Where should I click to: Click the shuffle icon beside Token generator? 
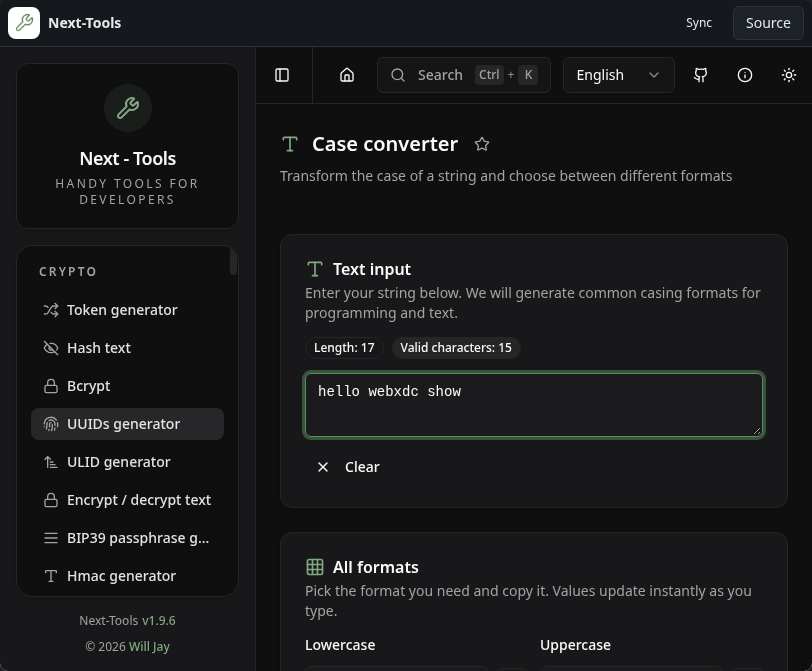point(51,310)
